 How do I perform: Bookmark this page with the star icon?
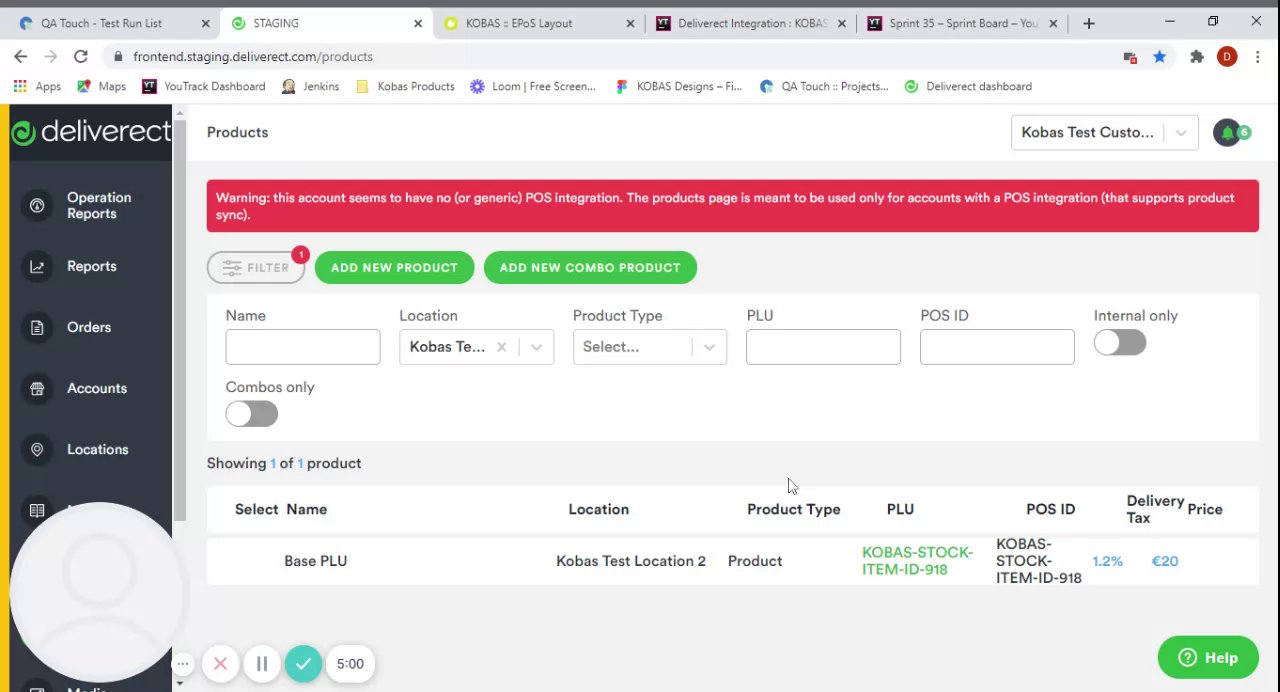(1159, 57)
